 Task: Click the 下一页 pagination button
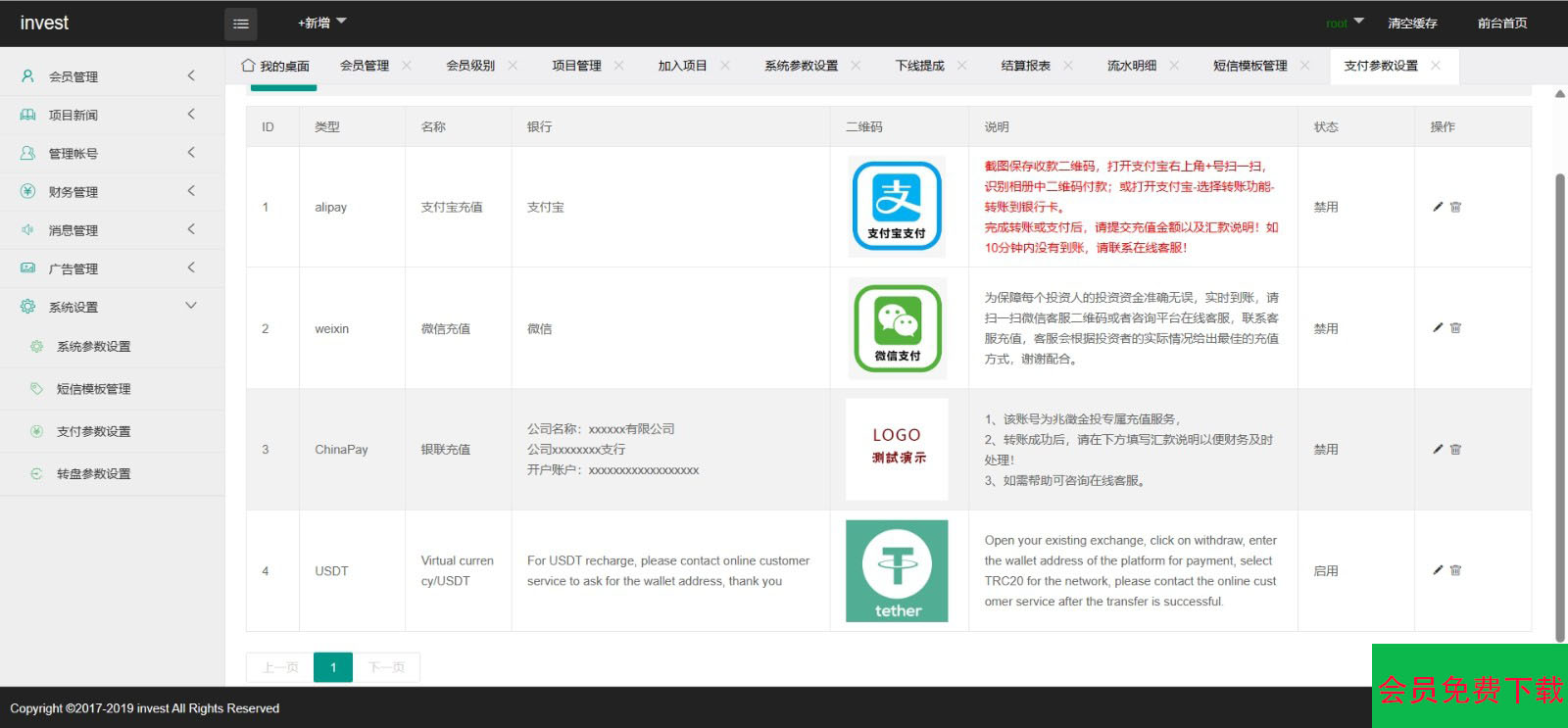tap(386, 667)
